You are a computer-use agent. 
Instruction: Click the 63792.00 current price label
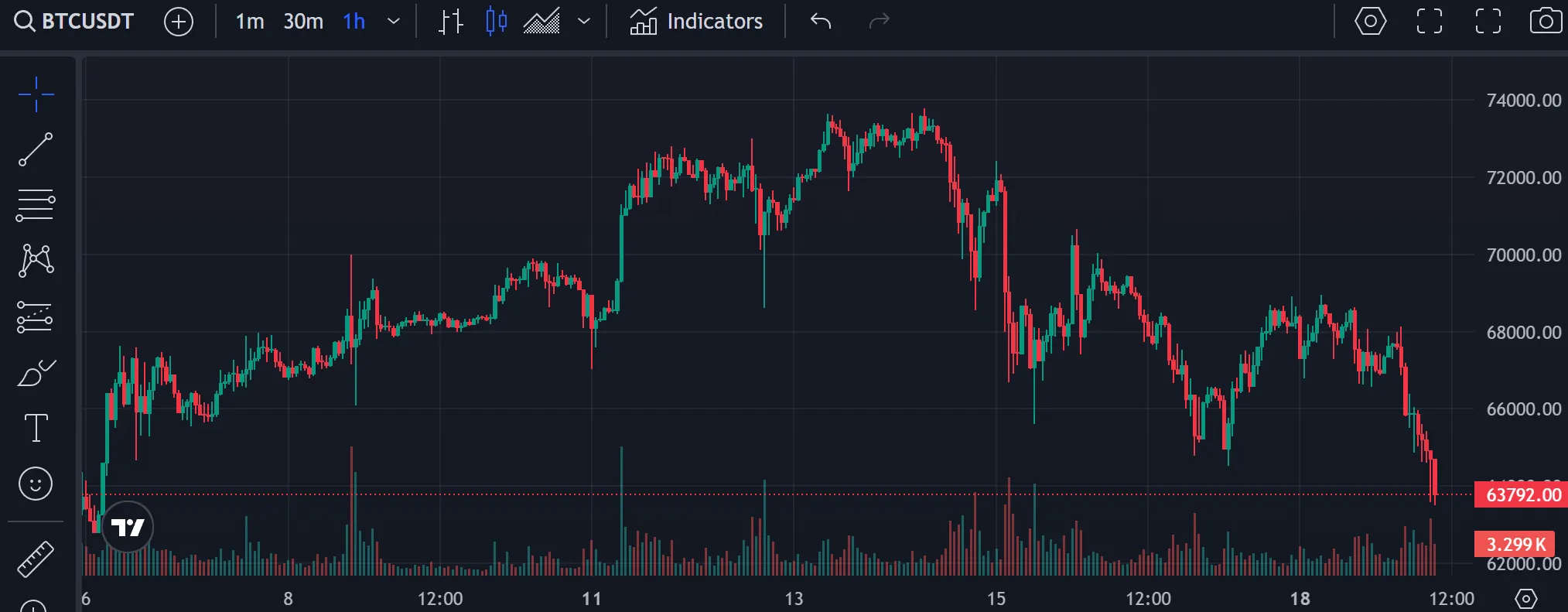coord(1522,494)
